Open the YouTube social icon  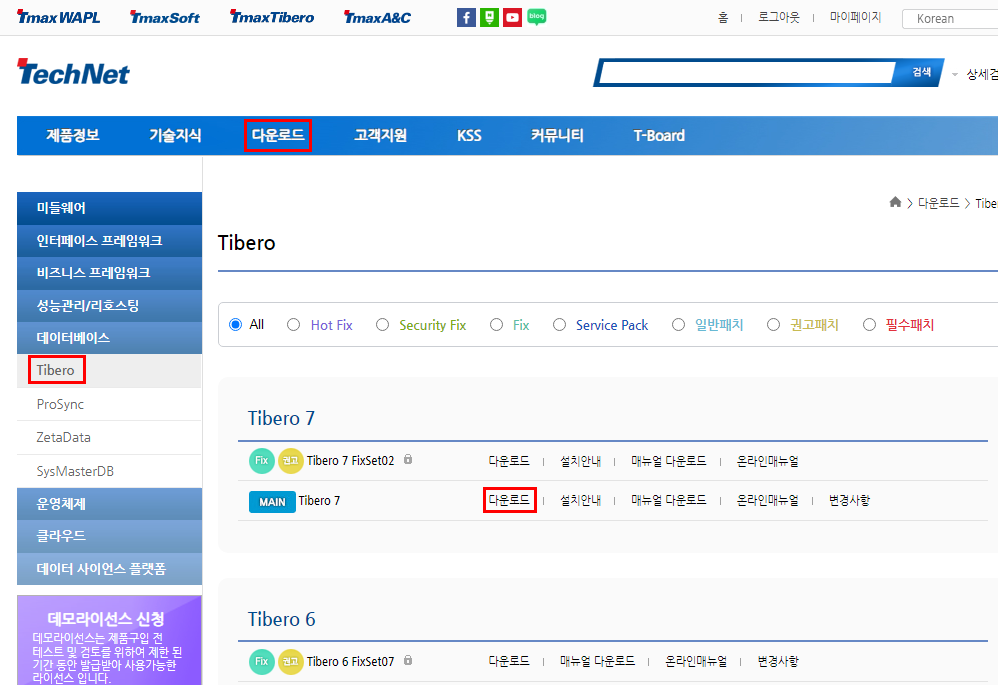[512, 17]
